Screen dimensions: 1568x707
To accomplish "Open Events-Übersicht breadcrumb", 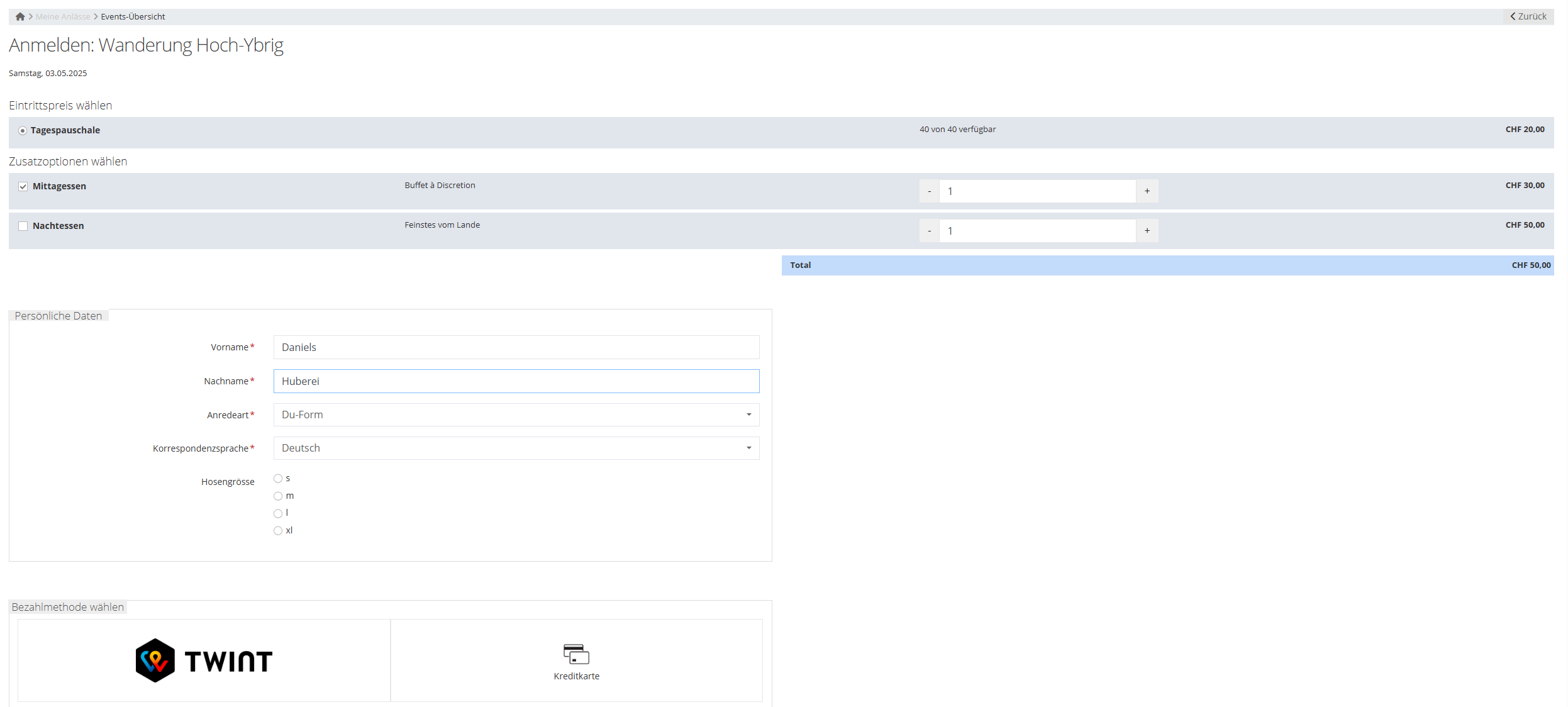I will pos(133,17).
